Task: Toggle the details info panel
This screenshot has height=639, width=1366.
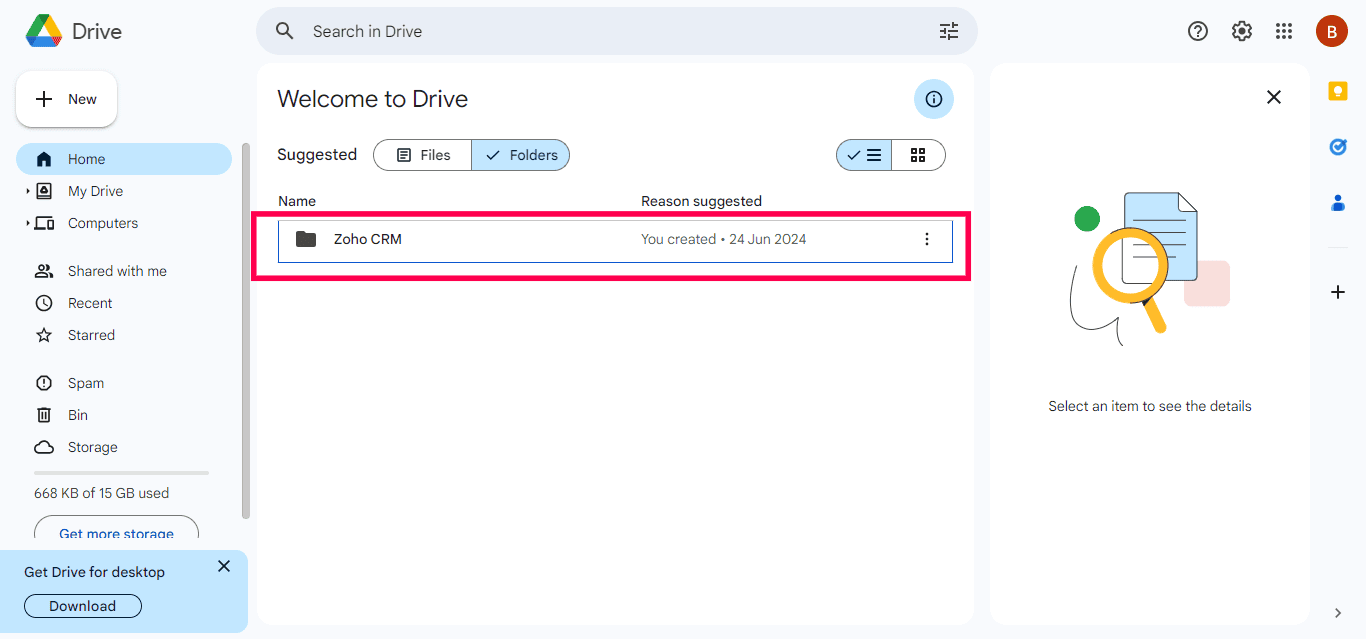Action: point(934,99)
